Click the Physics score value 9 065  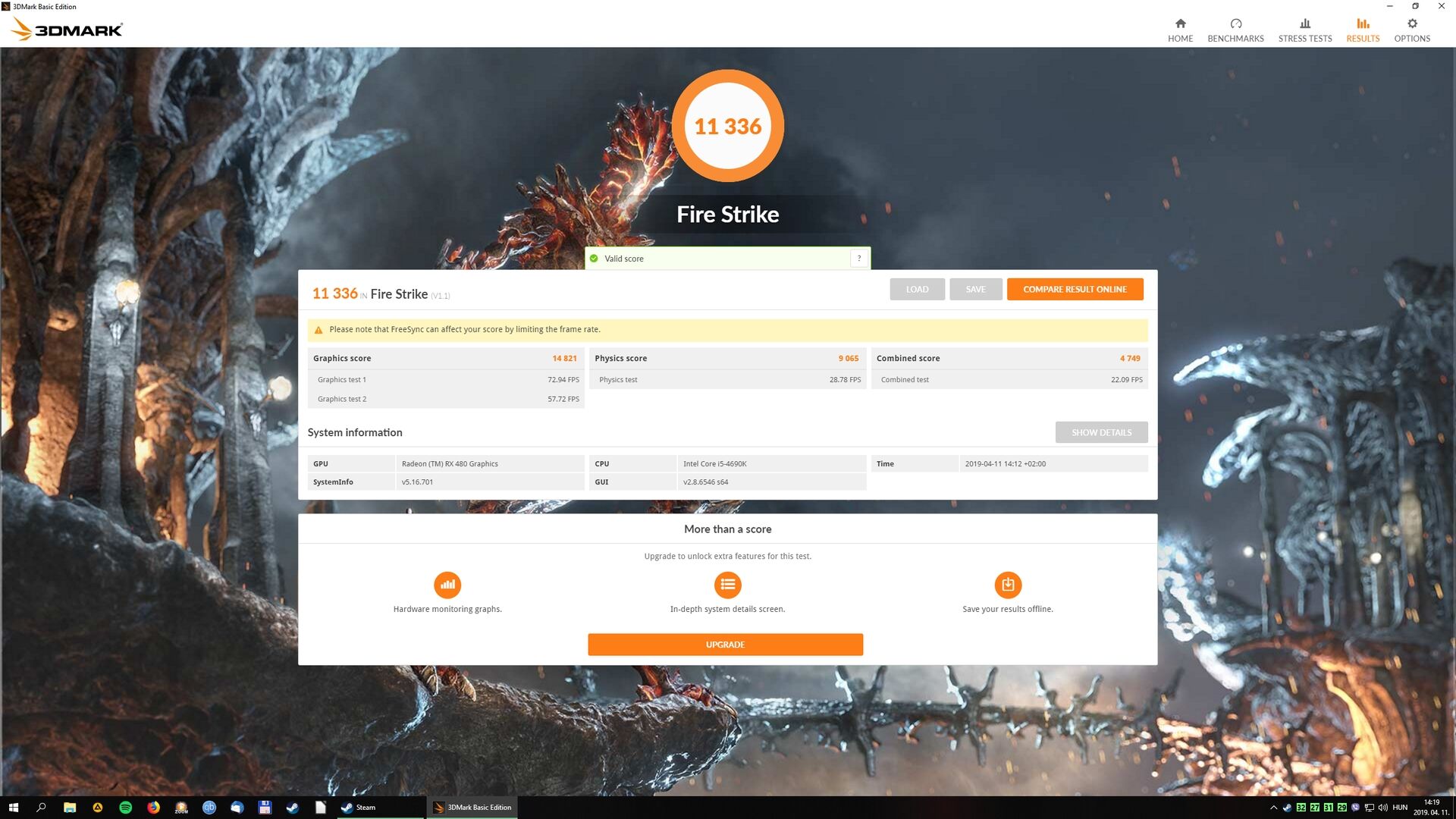pos(849,359)
